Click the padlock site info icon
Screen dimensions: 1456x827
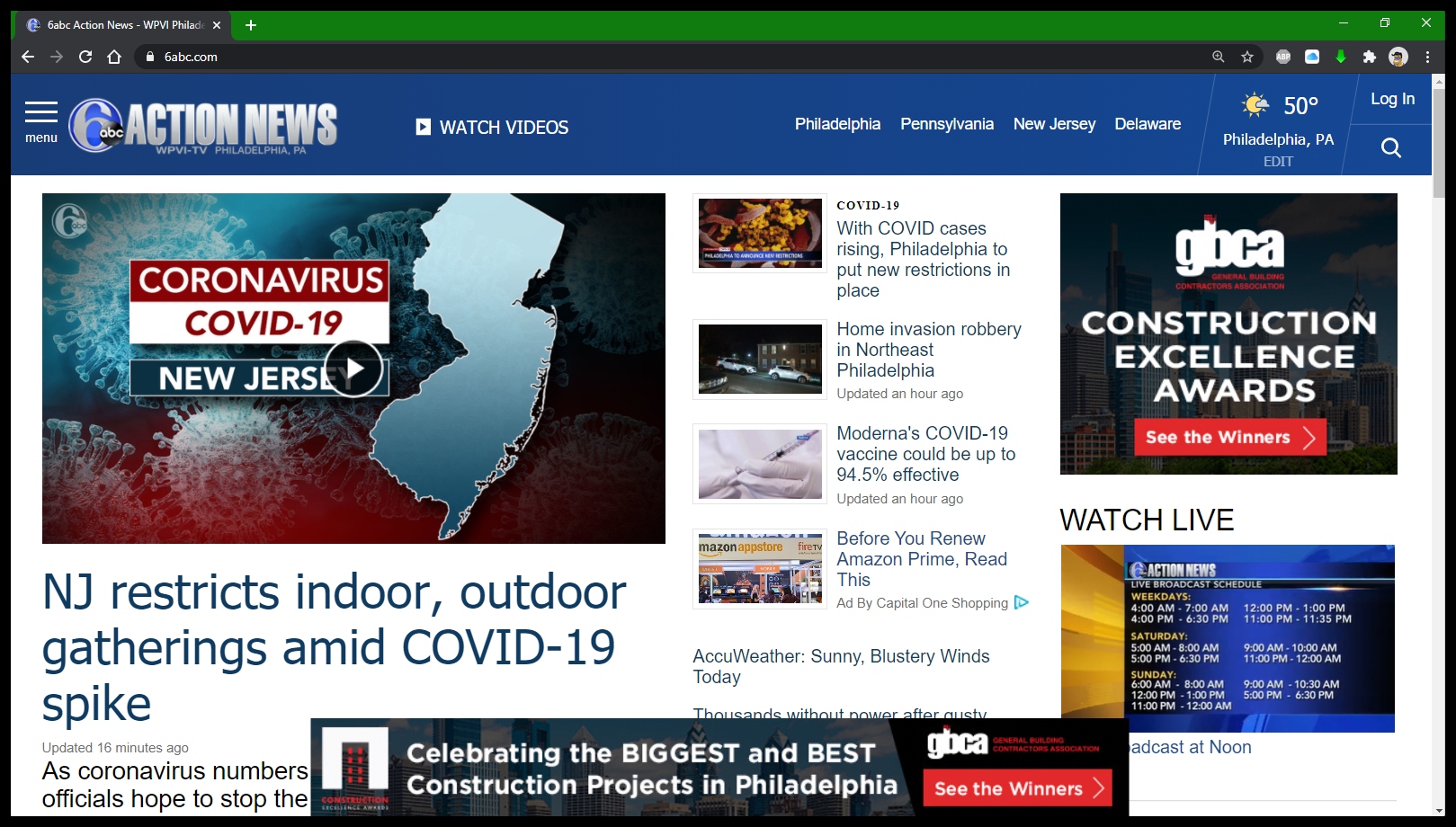coord(150,57)
